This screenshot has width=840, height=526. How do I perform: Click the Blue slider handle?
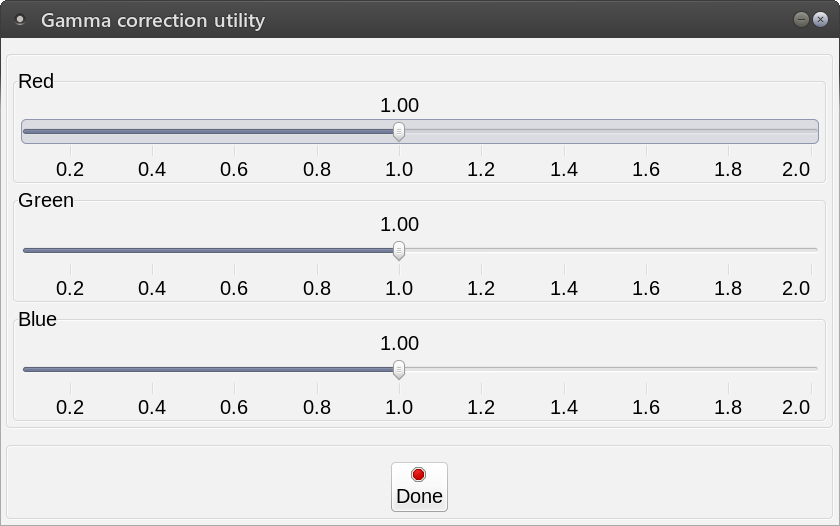coord(399,369)
